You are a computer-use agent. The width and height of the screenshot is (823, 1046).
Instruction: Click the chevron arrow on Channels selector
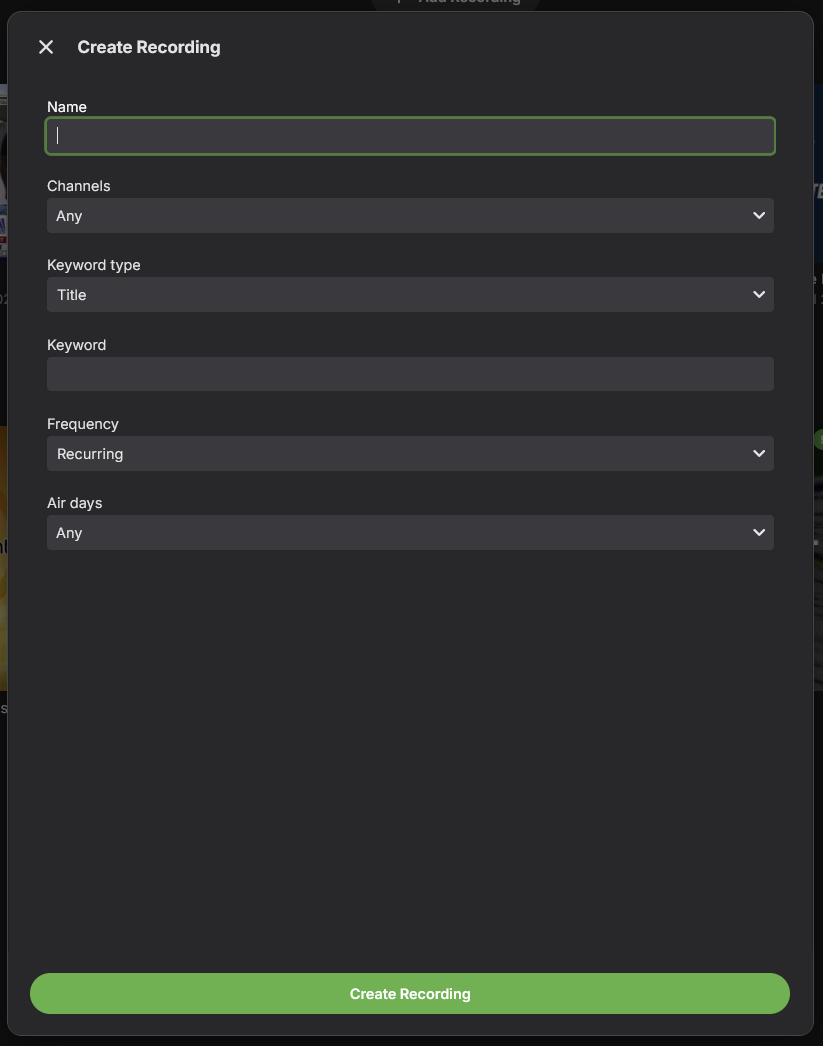(759, 216)
